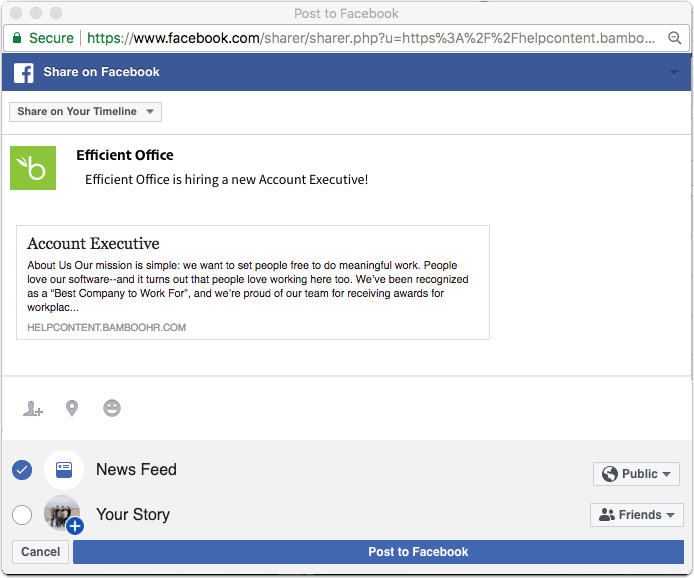The height and width of the screenshot is (578, 694).
Task: Click the HELPCONTENT.BAMBOOHR.COM link text
Action: click(107, 328)
